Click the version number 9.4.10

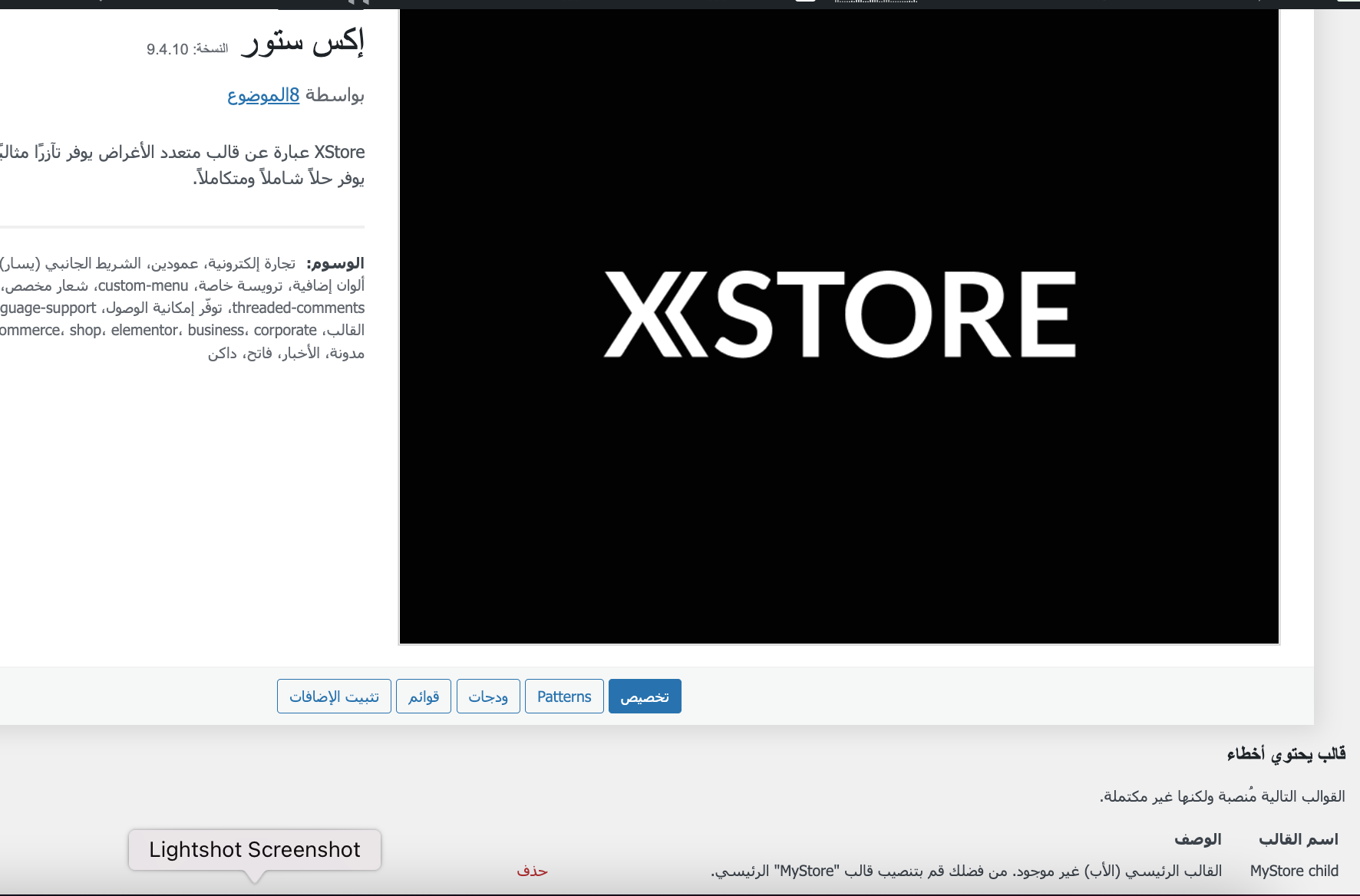pos(167,49)
